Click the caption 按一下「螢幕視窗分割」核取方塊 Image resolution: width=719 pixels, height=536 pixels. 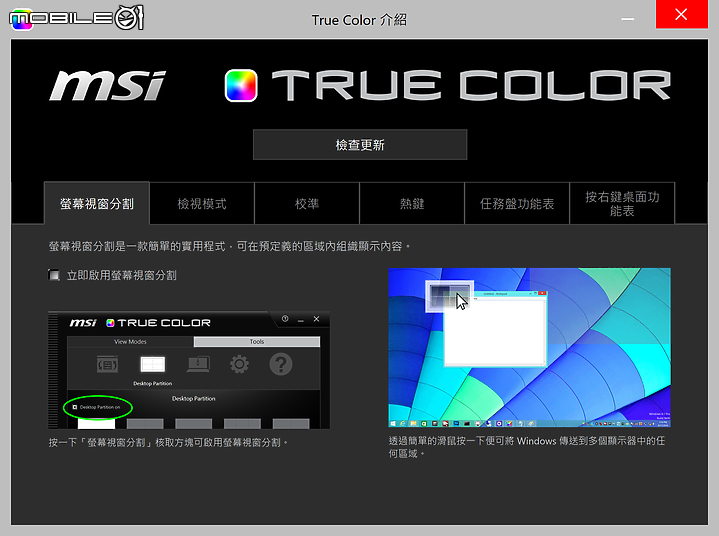point(169,442)
